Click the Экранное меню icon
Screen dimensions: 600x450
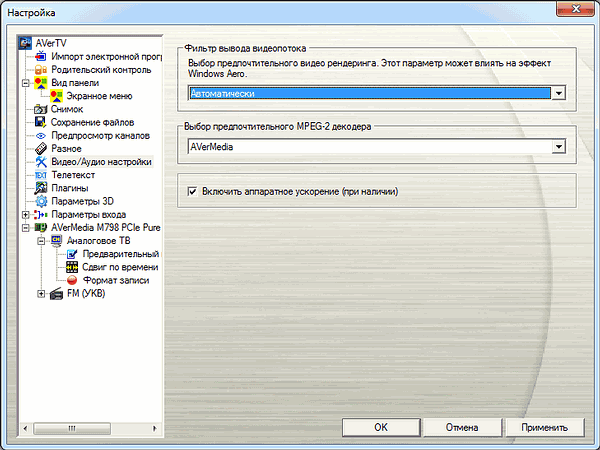point(56,96)
